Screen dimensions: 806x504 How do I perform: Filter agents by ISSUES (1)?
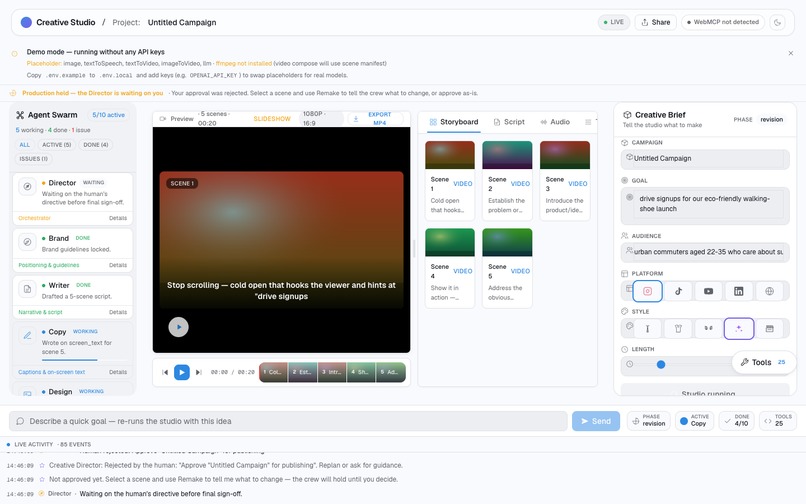pyautogui.click(x=33, y=158)
